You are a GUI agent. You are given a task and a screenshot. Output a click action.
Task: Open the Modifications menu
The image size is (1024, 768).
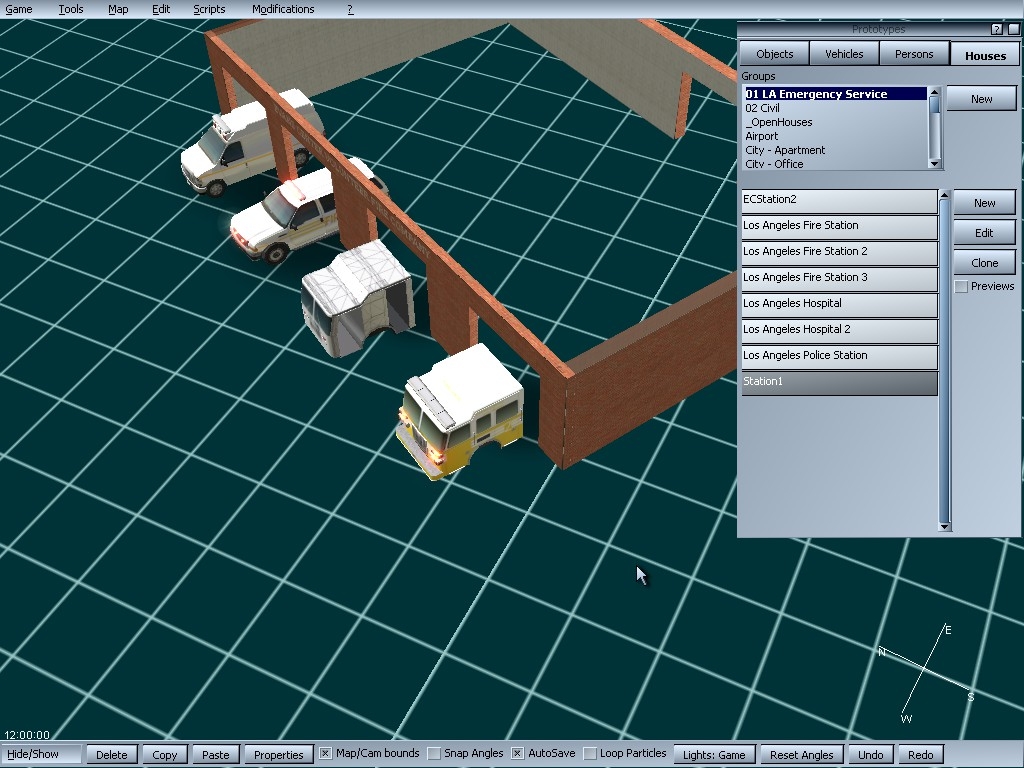(283, 9)
